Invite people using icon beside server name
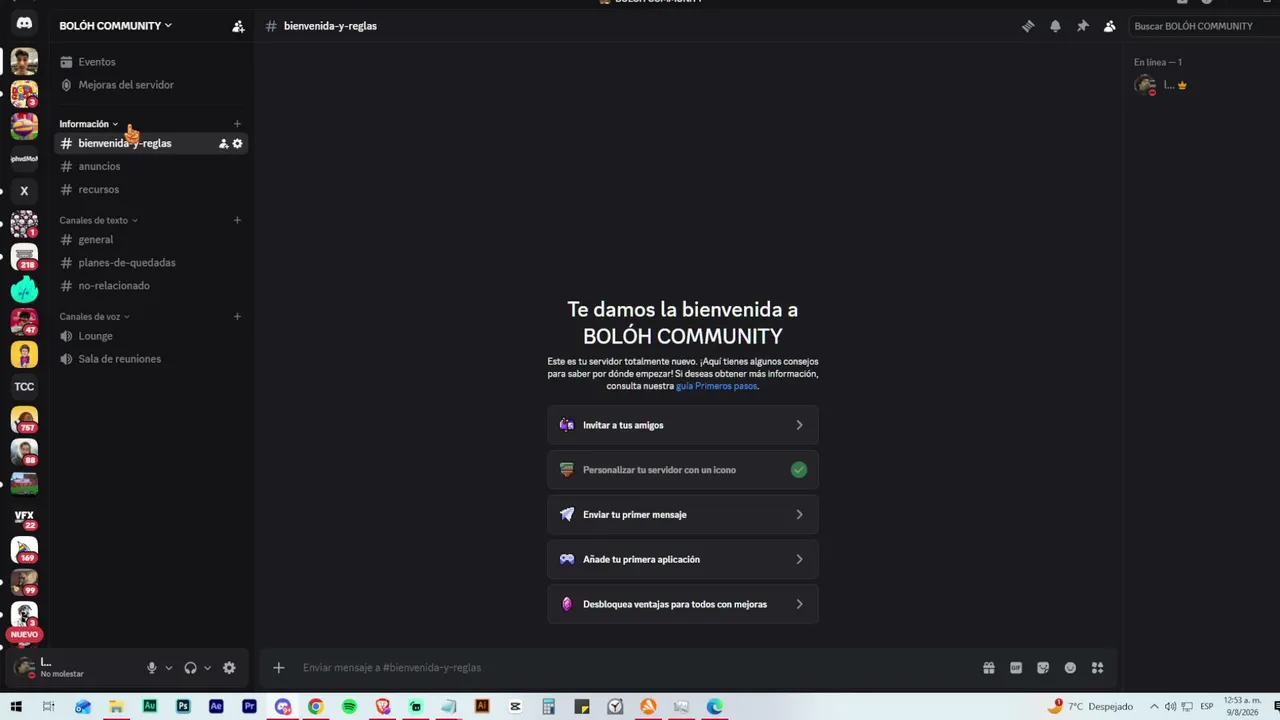This screenshot has height=720, width=1280. click(x=238, y=26)
